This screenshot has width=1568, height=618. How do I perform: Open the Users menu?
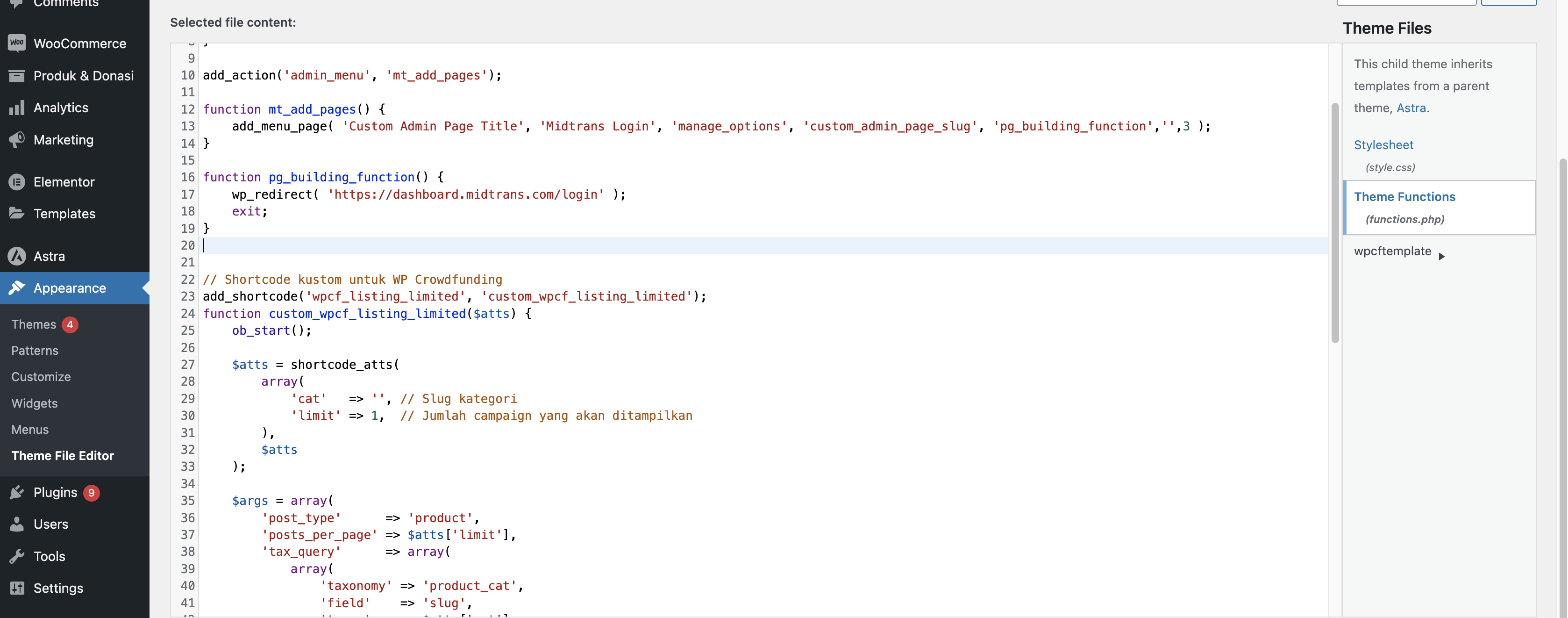click(74, 524)
